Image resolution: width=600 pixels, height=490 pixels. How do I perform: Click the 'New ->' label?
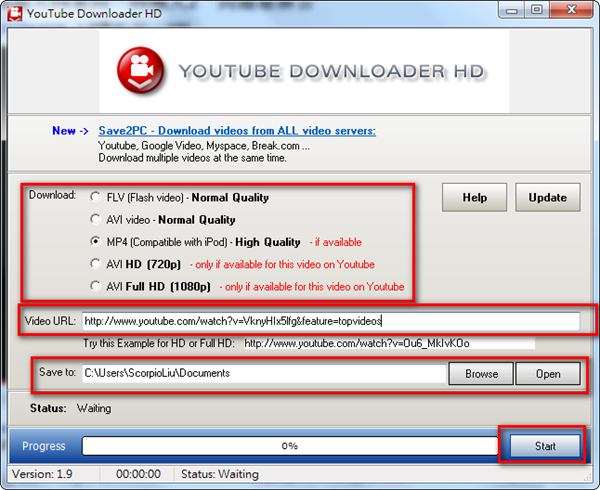[x=70, y=131]
